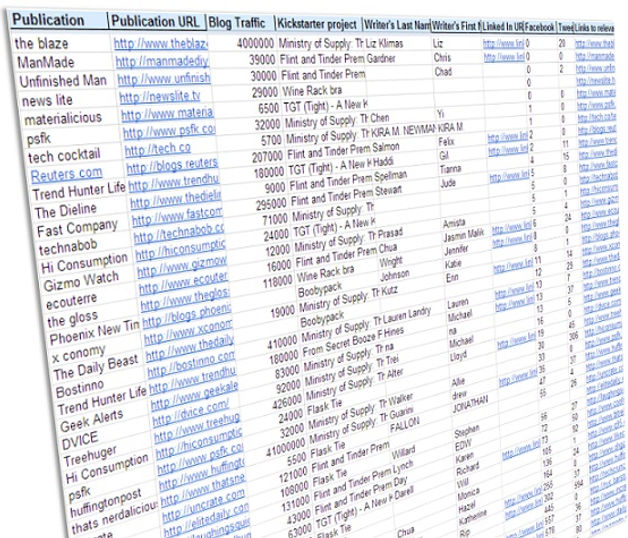628x538 pixels.
Task: Select the 'Fast Company' cell
Action: point(77,227)
